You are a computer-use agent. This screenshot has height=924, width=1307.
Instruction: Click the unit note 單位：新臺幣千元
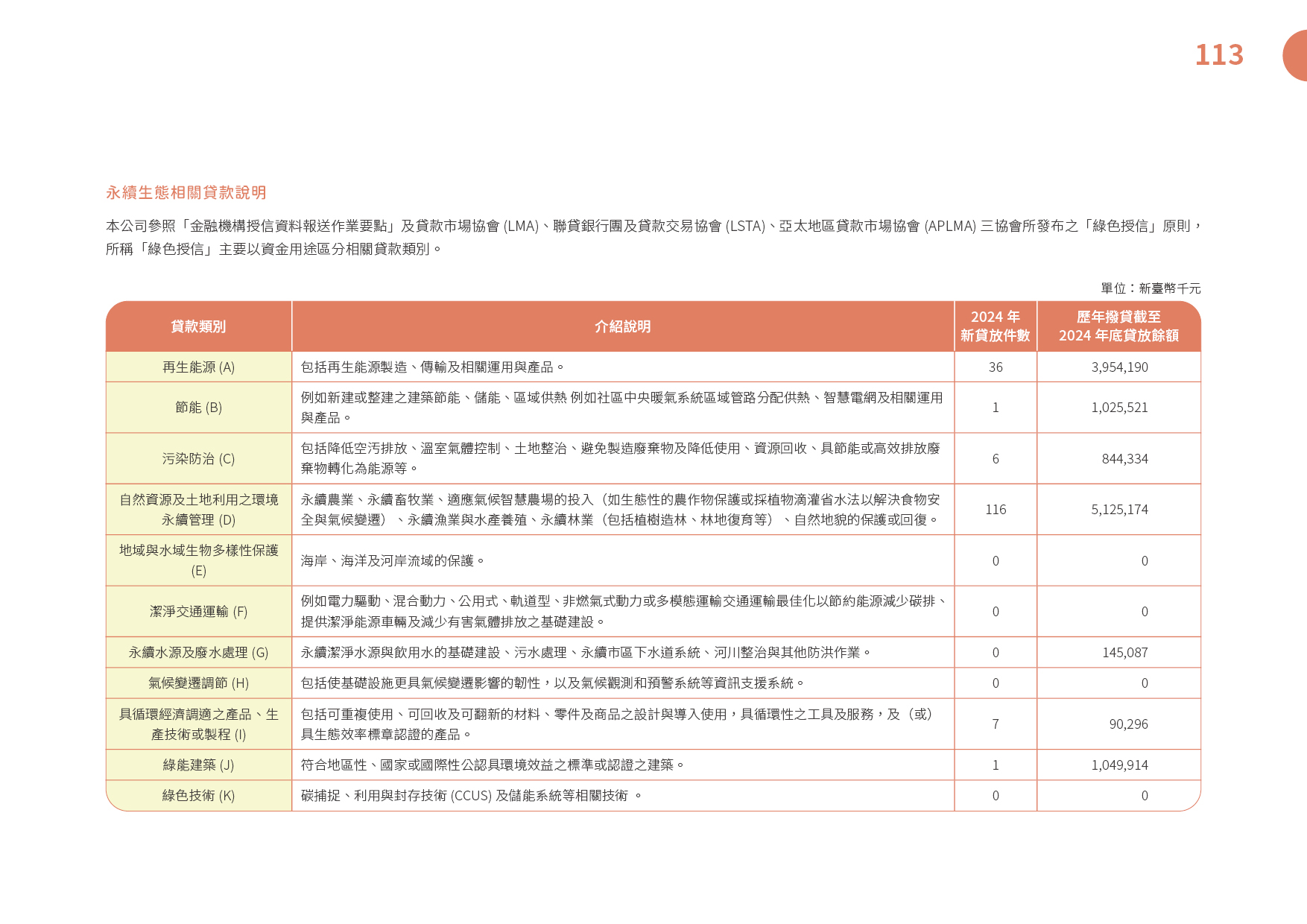point(1151,288)
